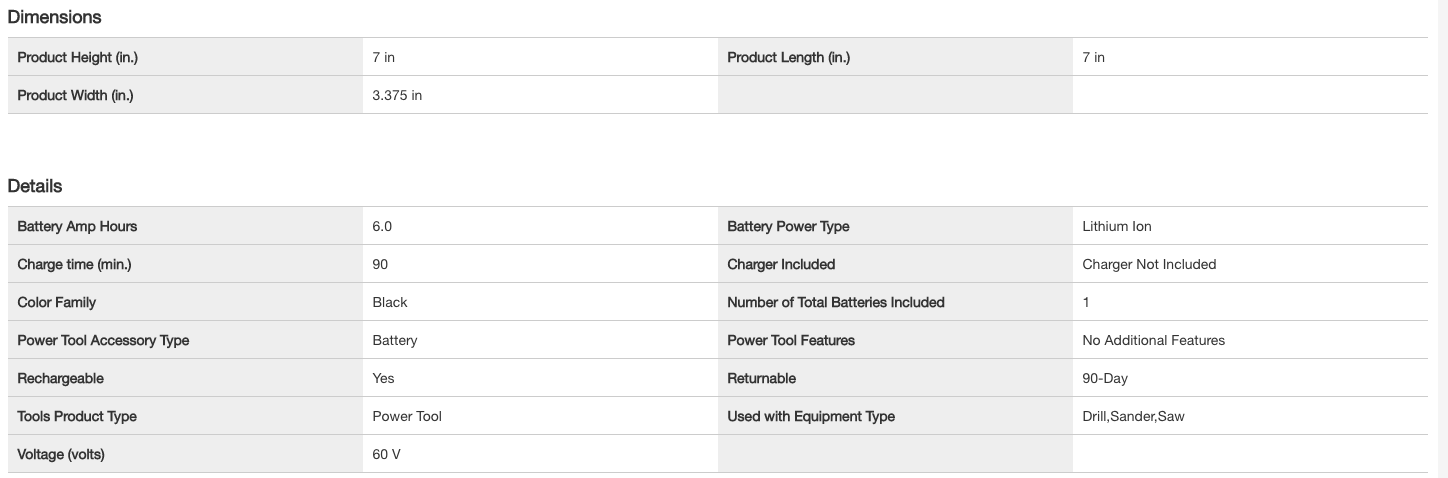Select the Charger Not Included value
The image size is (1448, 478).
pyautogui.click(x=1149, y=264)
